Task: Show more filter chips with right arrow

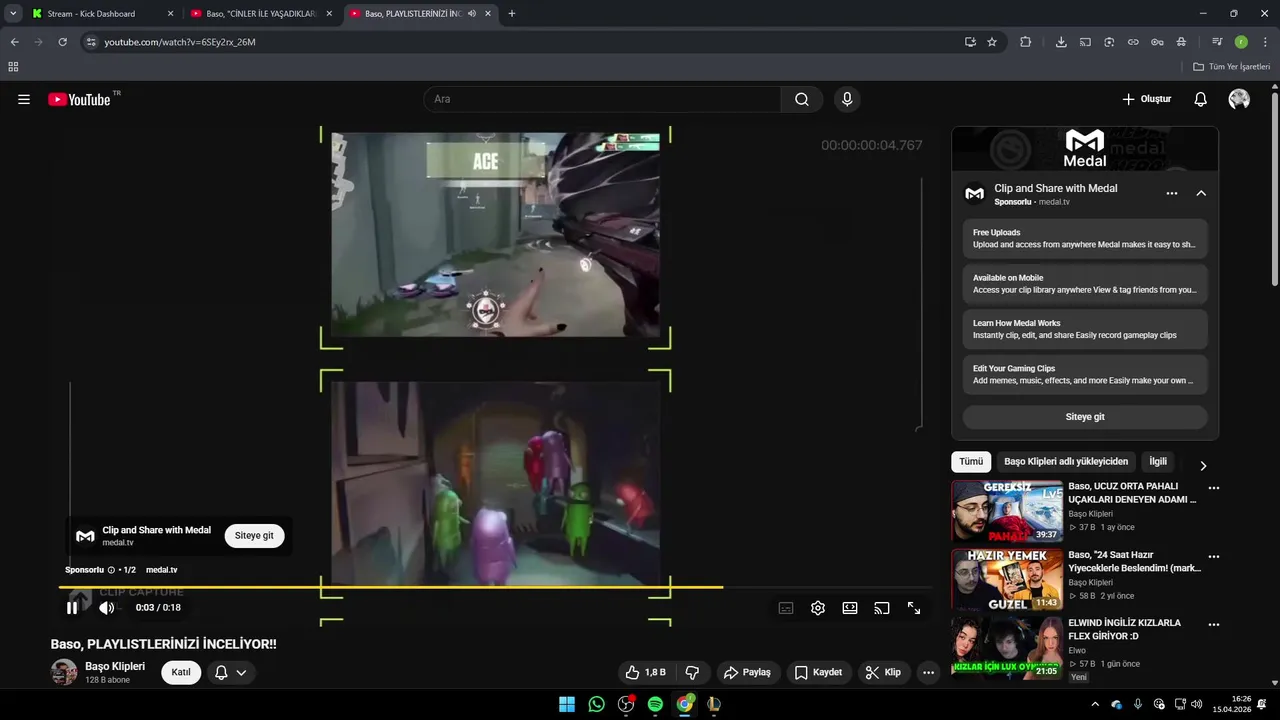Action: point(1203,465)
